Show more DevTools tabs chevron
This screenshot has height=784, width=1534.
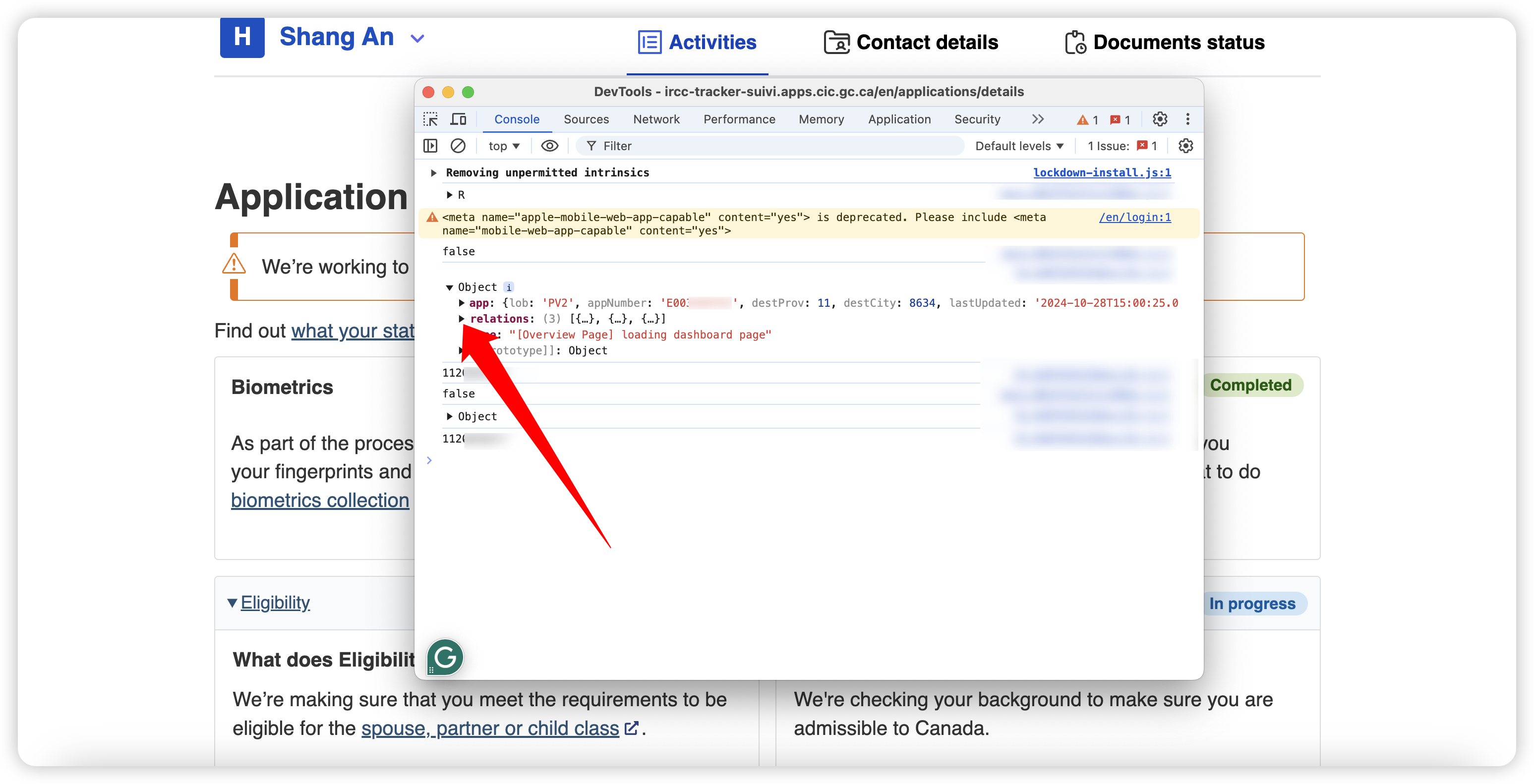pyautogui.click(x=1038, y=119)
